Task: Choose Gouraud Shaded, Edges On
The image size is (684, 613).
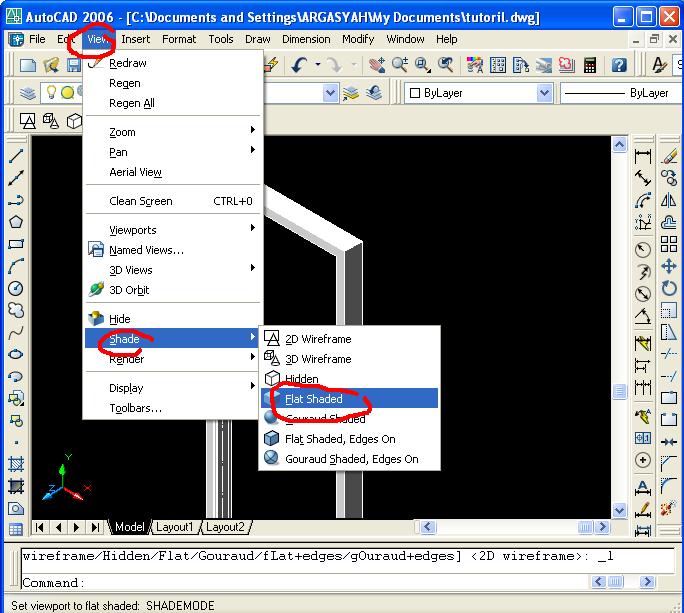Action: [349, 459]
